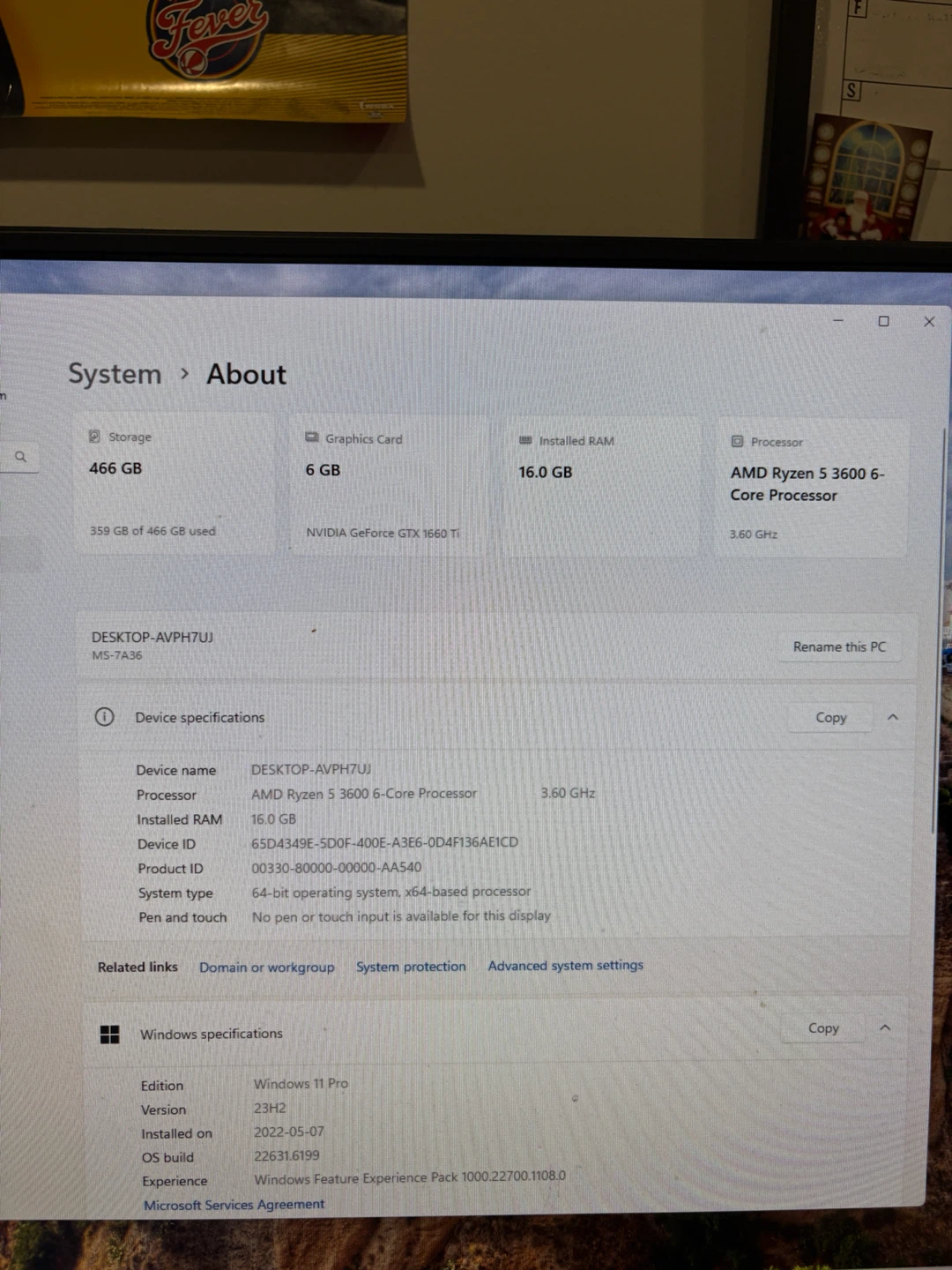Click the Pen and touch value text

pyautogui.click(x=401, y=916)
